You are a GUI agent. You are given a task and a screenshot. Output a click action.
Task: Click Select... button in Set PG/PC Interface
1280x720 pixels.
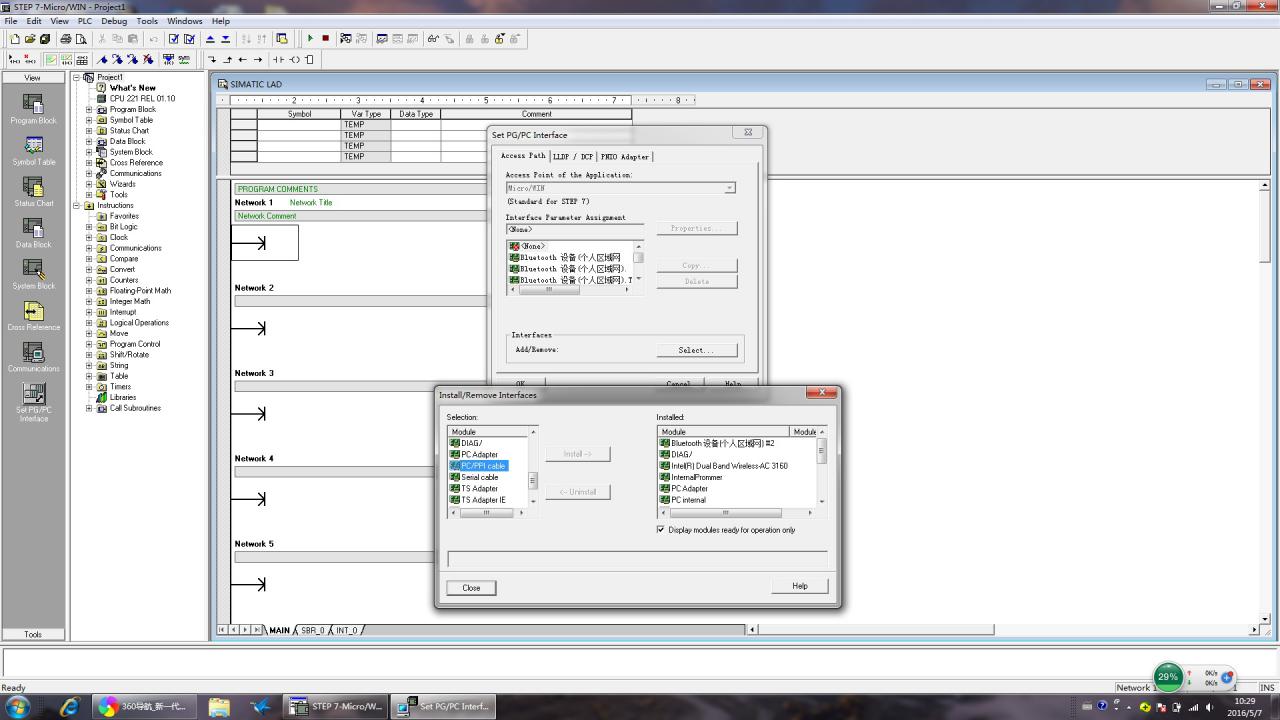tap(697, 350)
